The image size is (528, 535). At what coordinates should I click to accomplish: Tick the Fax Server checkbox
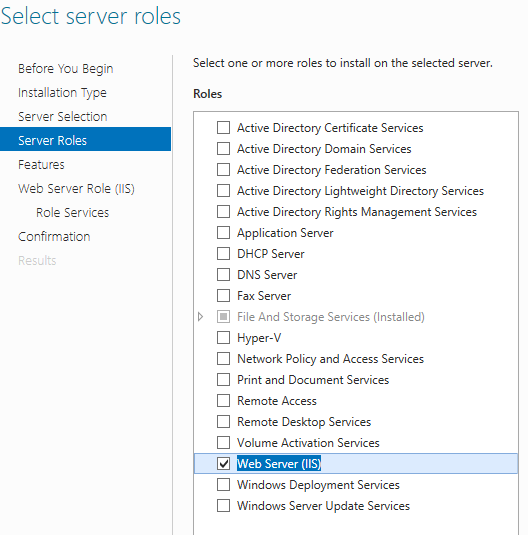(223, 296)
